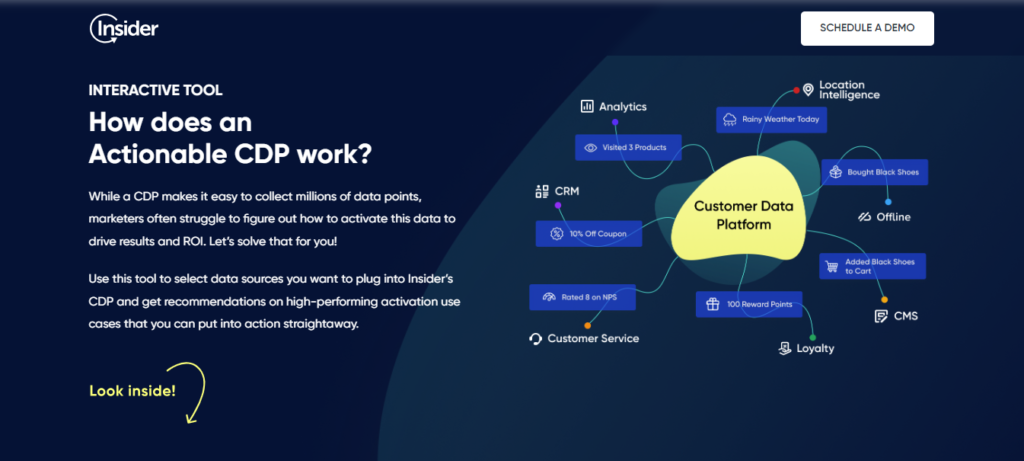Click the Loyalty icon
Image resolution: width=1024 pixels, height=461 pixels.
(784, 348)
